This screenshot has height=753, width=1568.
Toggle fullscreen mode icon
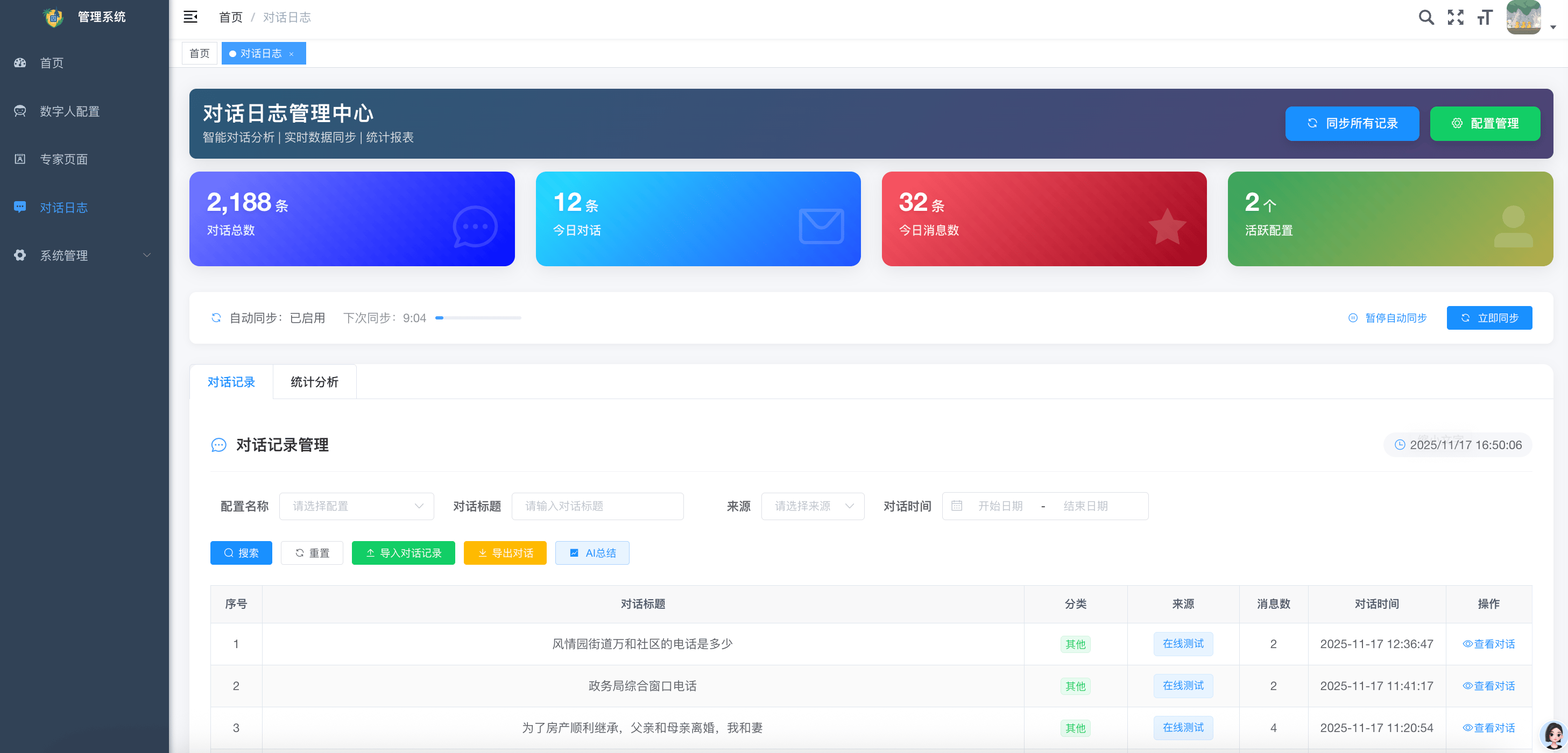point(1456,18)
